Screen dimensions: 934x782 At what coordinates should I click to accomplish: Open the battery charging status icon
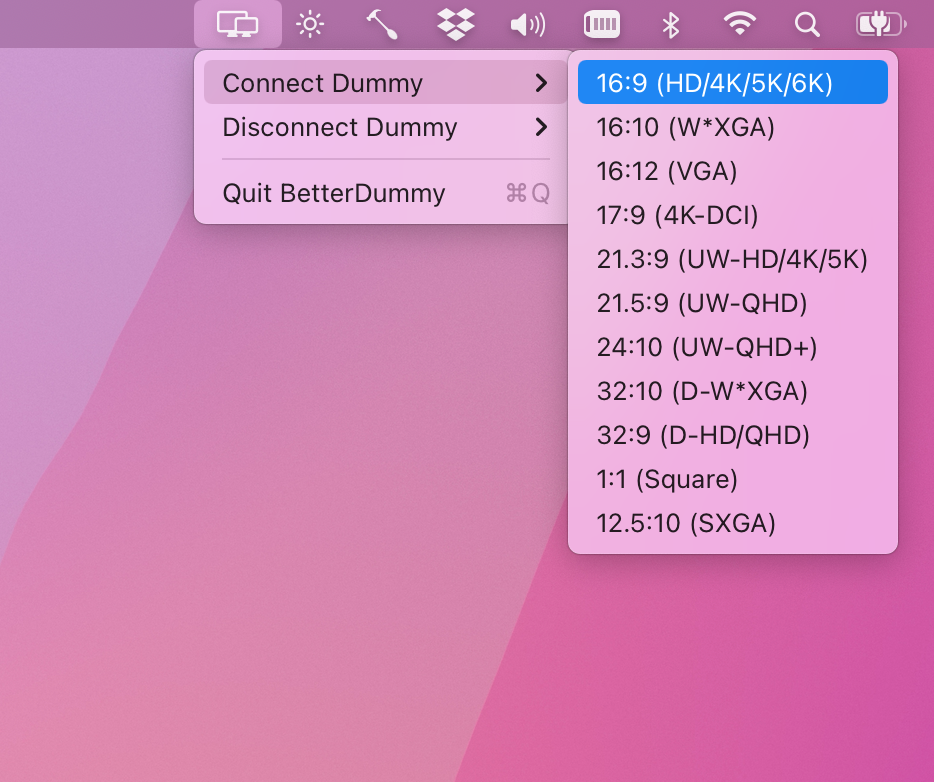881,24
